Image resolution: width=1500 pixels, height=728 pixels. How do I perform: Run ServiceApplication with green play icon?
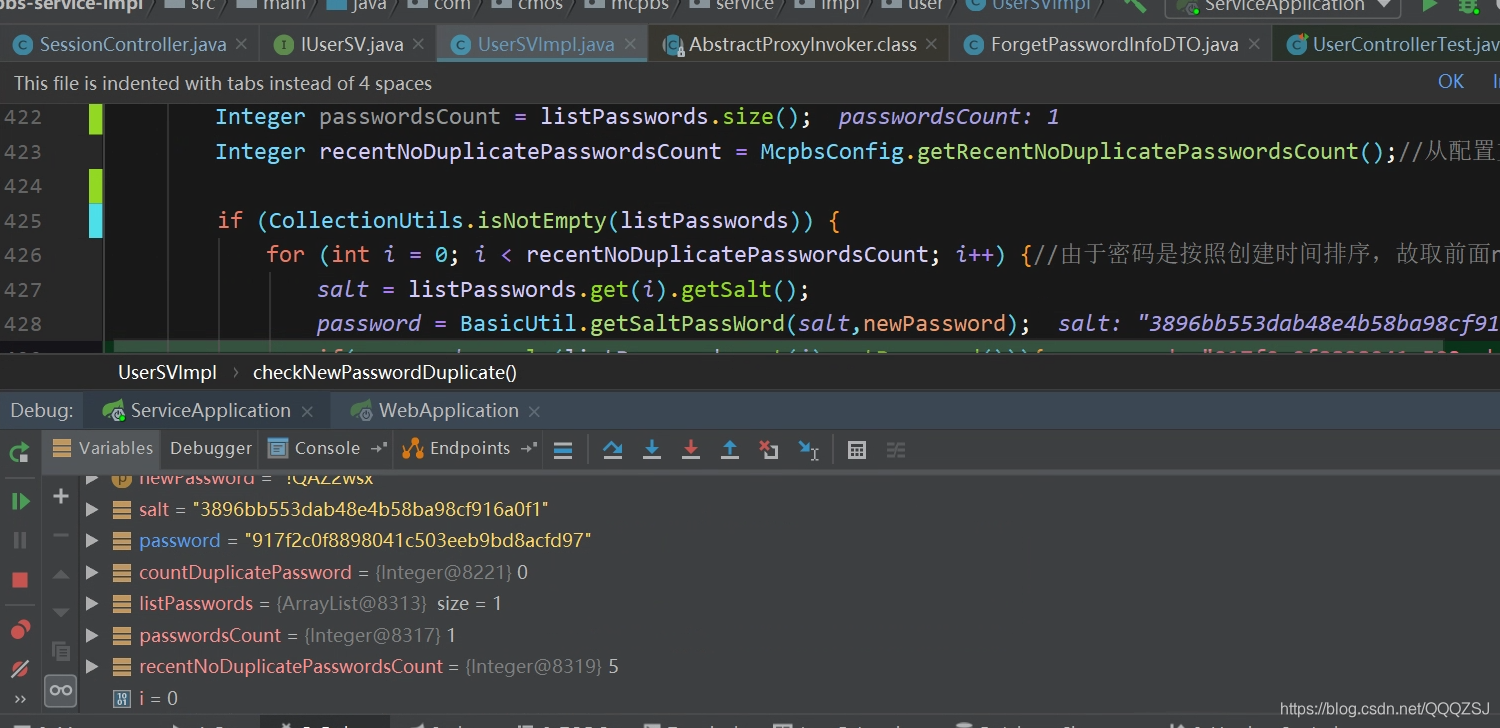pos(1430,5)
